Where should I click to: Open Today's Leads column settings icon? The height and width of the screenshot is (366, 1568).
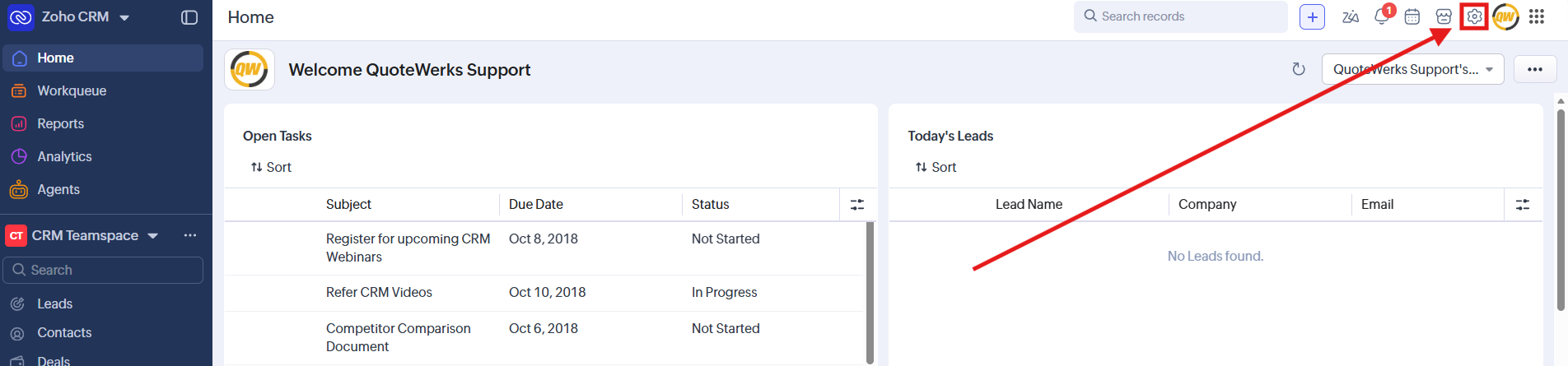point(1523,204)
